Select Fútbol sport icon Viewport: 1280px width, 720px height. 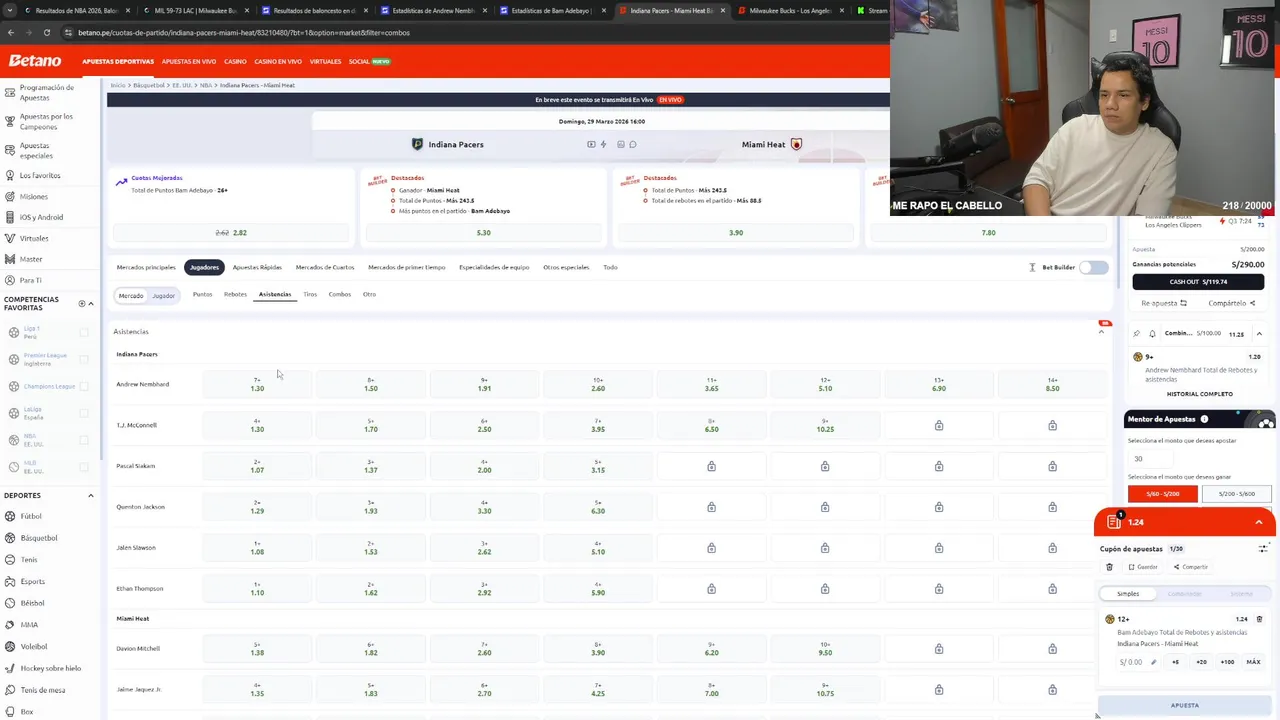tap(10, 516)
